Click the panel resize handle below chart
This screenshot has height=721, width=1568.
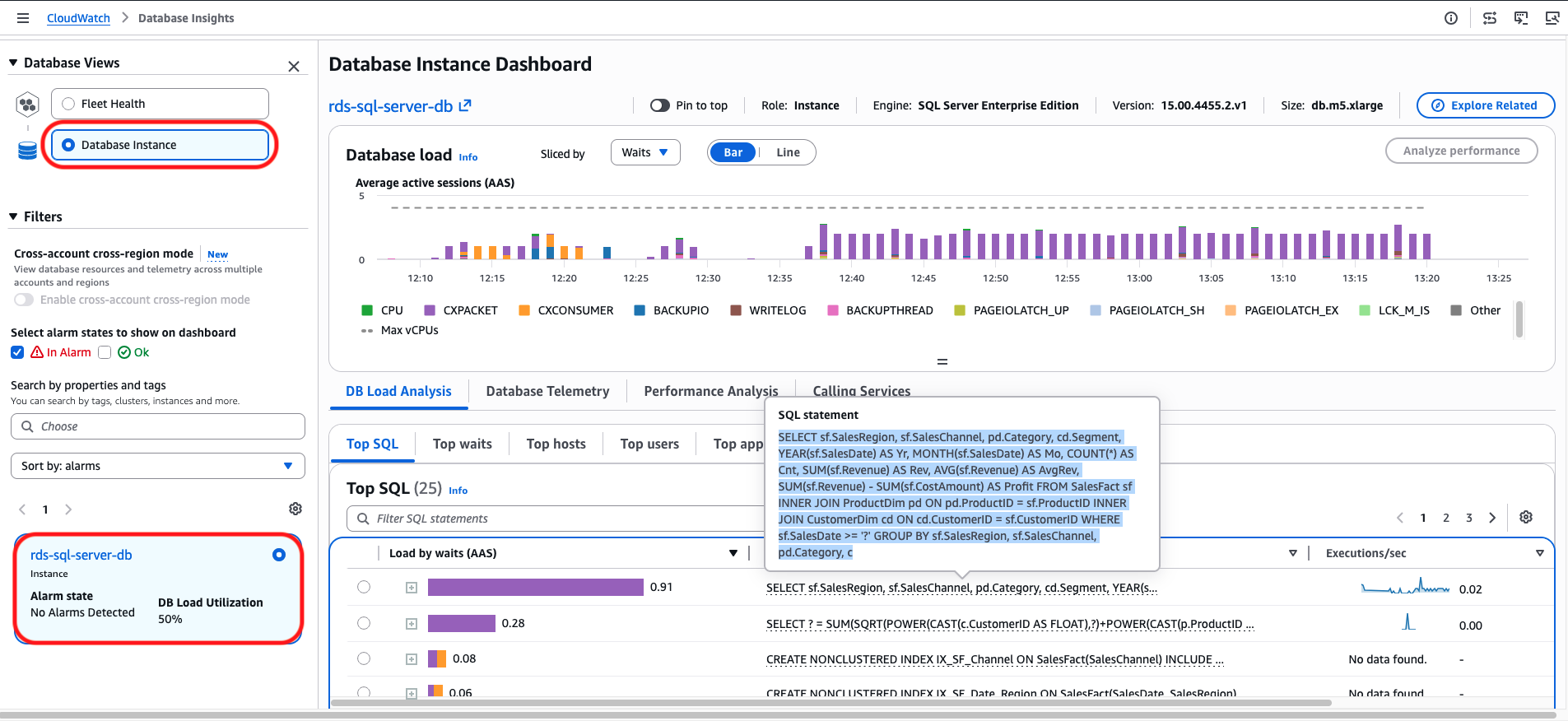pos(942,362)
